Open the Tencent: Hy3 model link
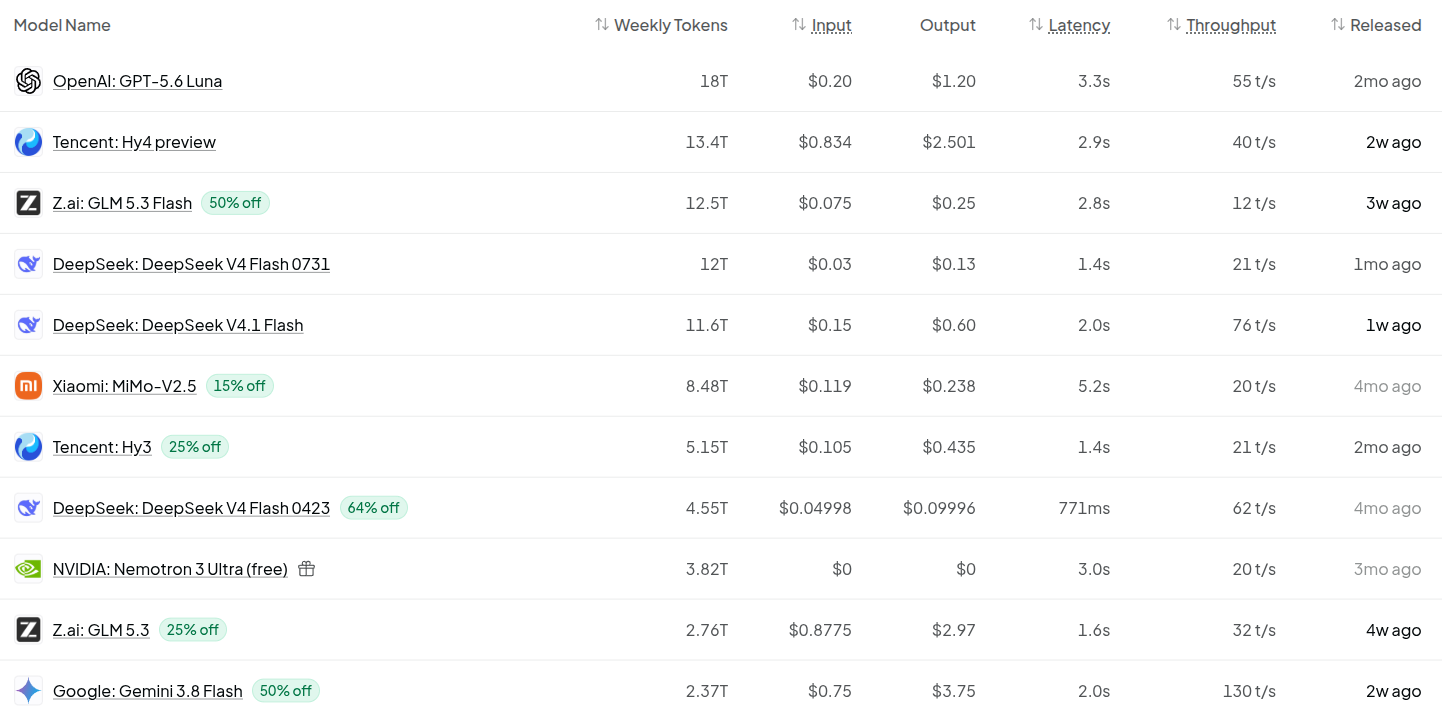The width and height of the screenshot is (1442, 716). [102, 447]
